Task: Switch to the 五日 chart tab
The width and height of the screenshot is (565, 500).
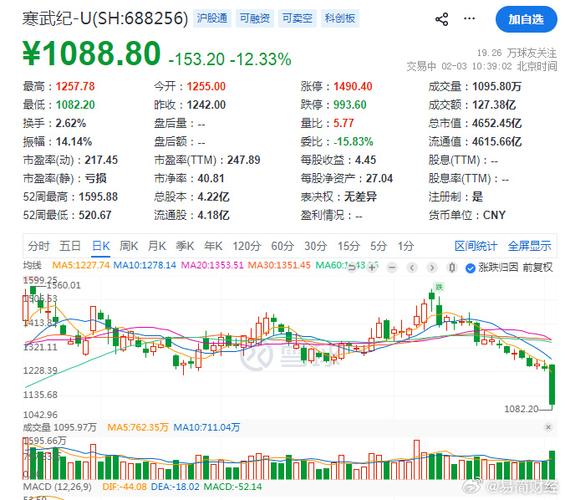Action: [x=70, y=246]
